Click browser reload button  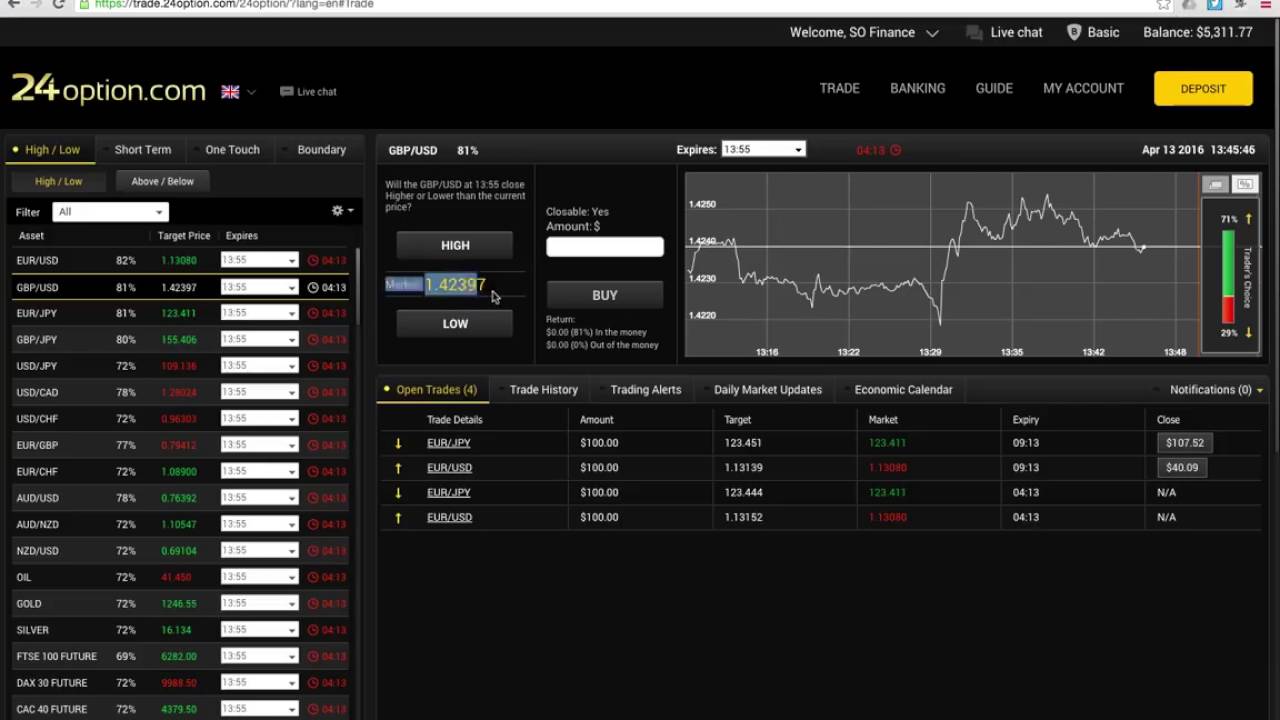click(59, 4)
